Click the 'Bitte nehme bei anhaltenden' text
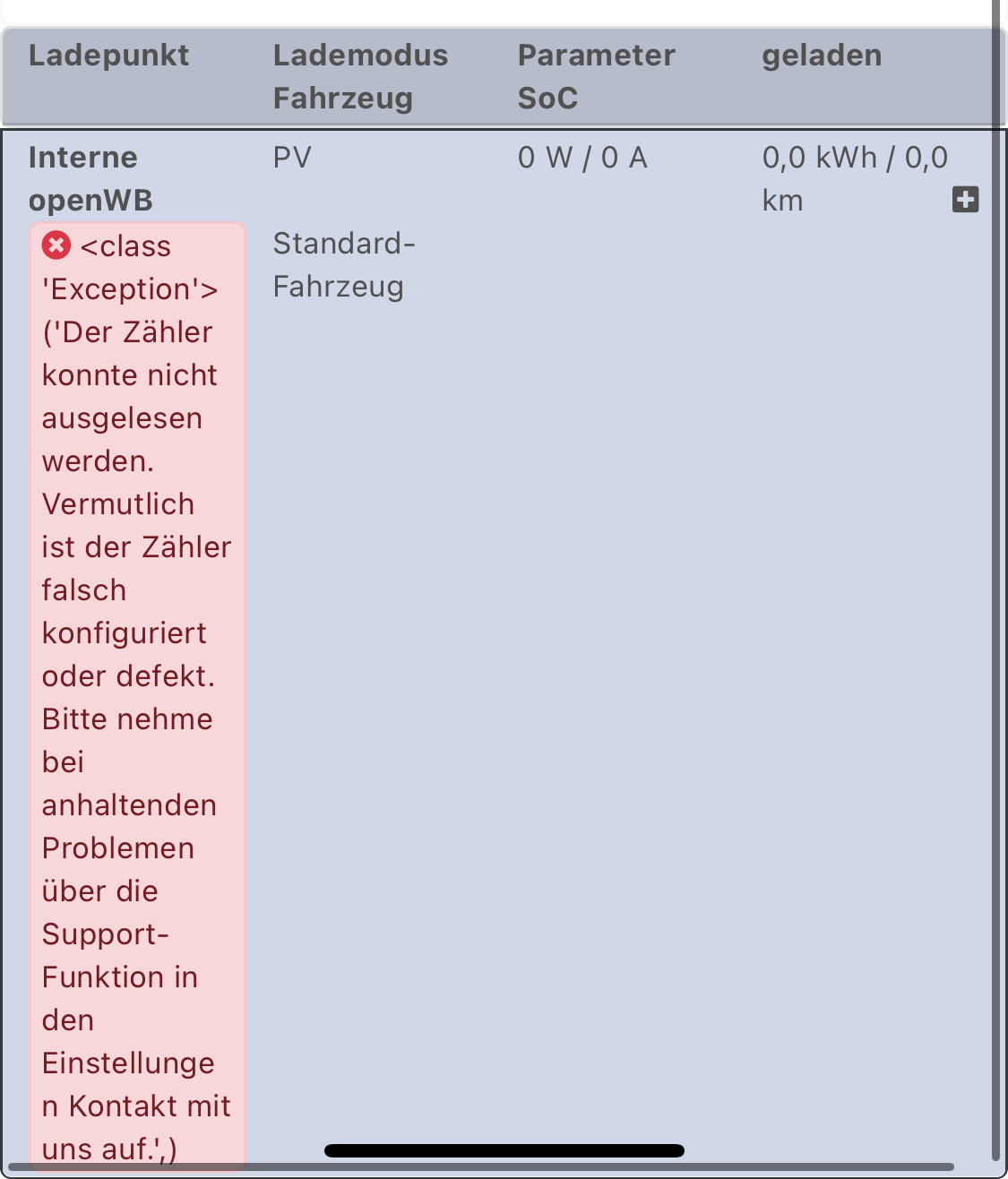This screenshot has width=1008, height=1179. (129, 762)
